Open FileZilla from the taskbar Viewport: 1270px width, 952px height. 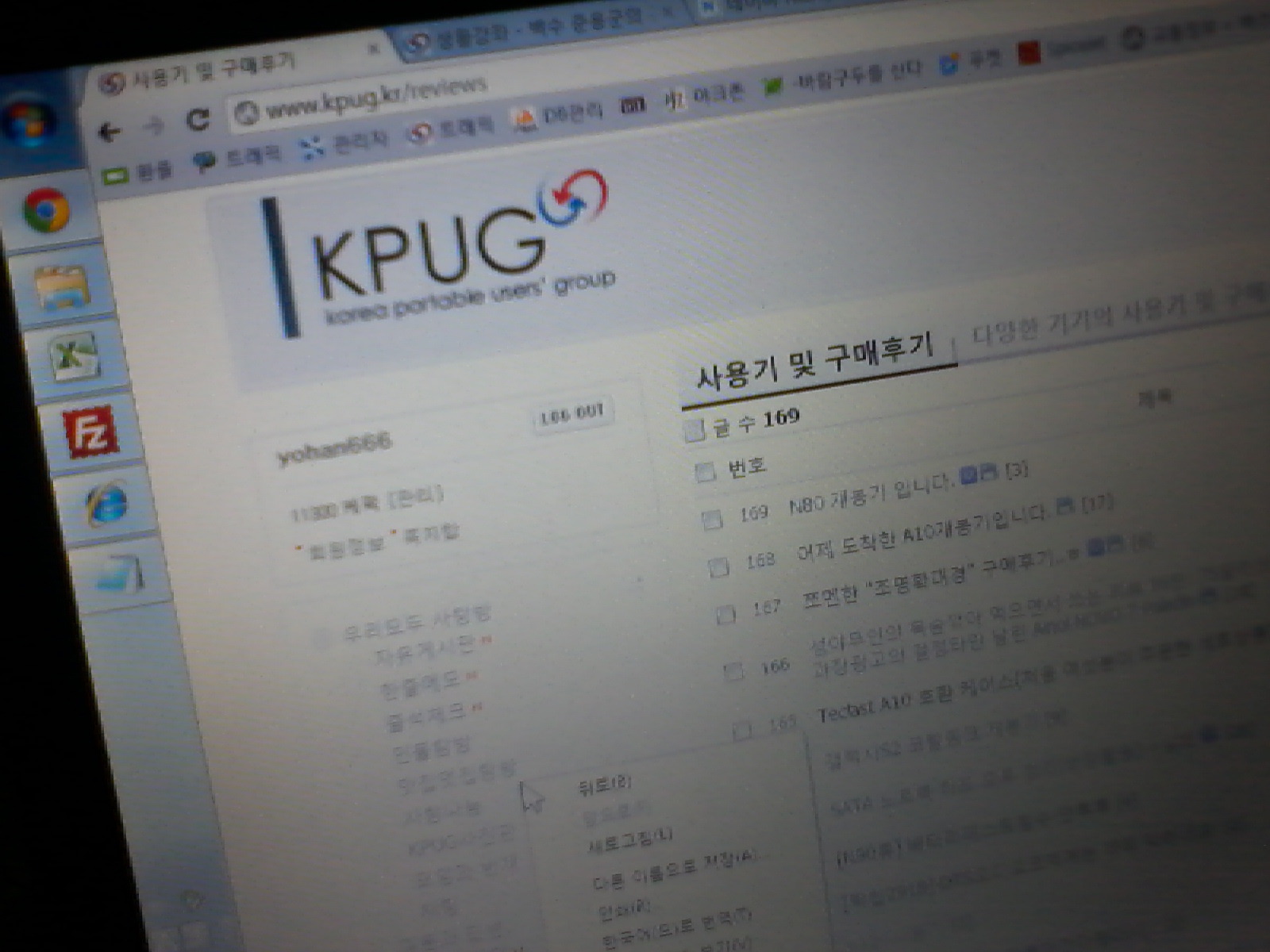pos(90,430)
